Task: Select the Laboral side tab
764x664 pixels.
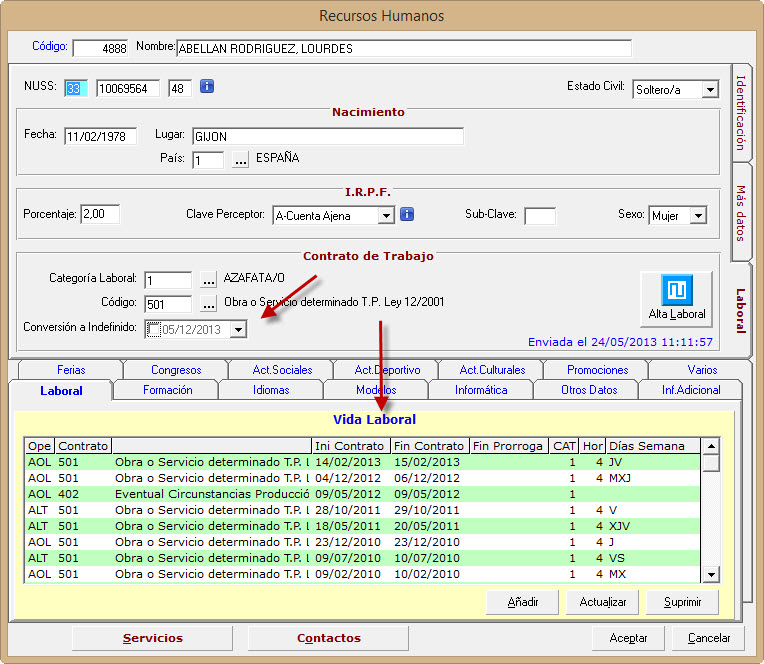Action: point(742,310)
